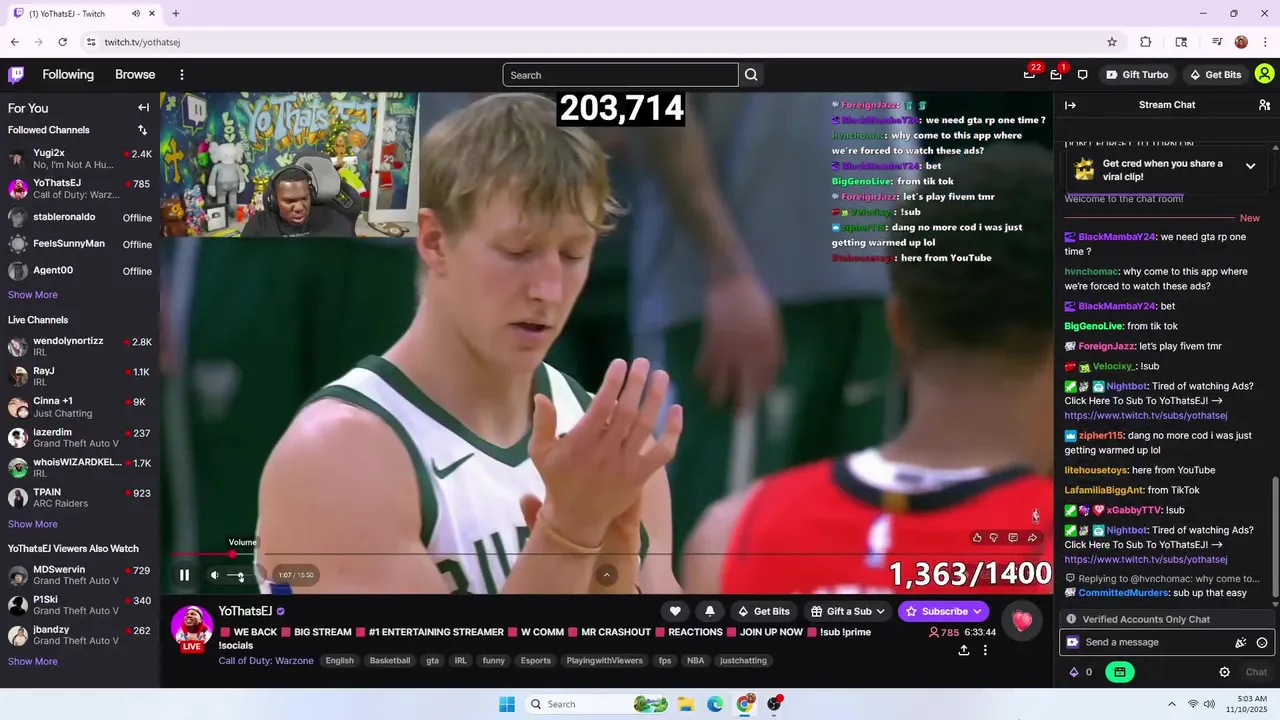Open File Explorer from the taskbar
The height and width of the screenshot is (720, 1280).
pos(686,704)
